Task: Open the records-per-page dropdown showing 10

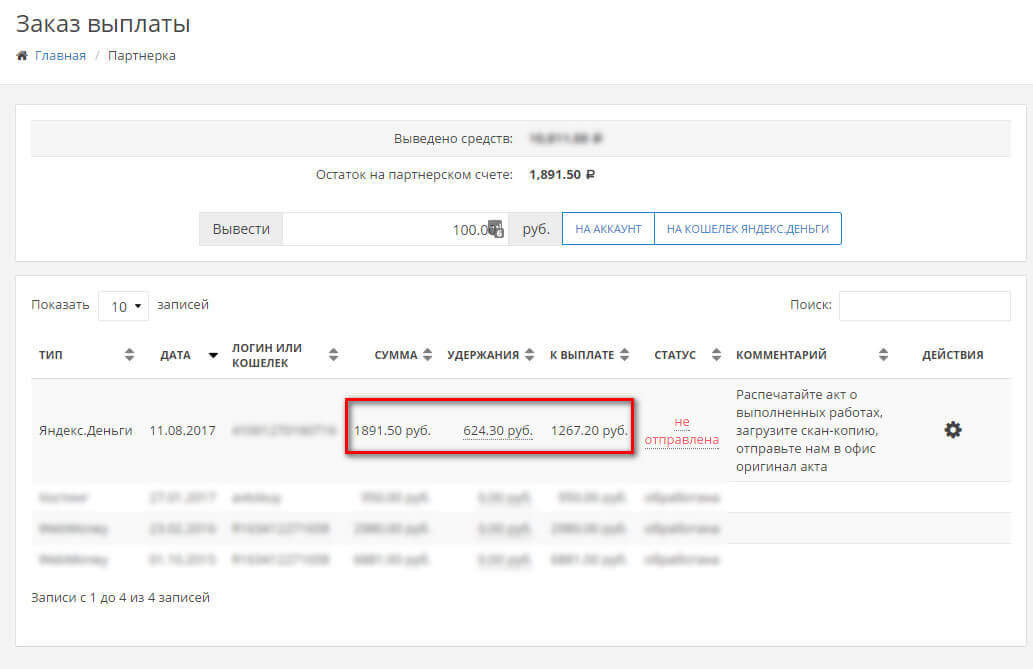Action: [x=123, y=305]
